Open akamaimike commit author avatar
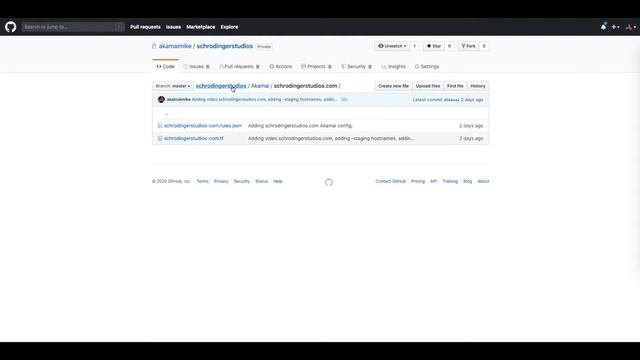 [x=161, y=100]
